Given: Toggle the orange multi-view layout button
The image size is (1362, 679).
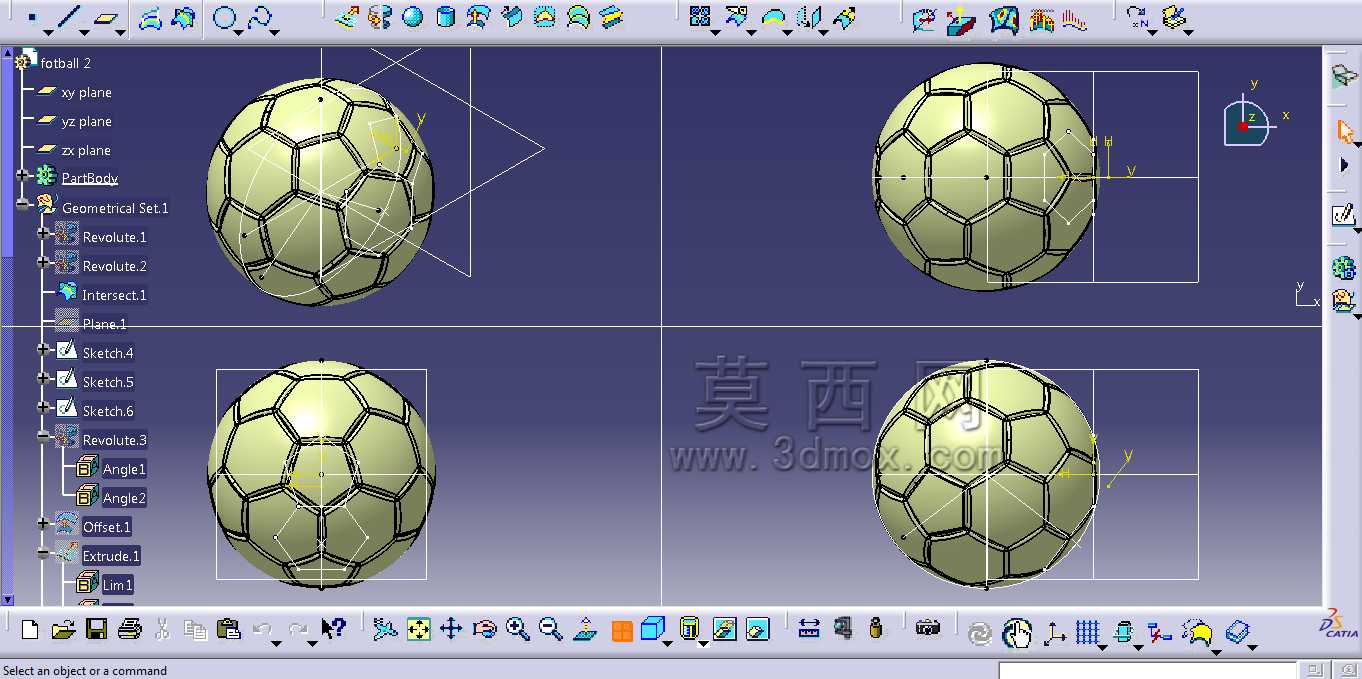Looking at the screenshot, I should coord(622,631).
